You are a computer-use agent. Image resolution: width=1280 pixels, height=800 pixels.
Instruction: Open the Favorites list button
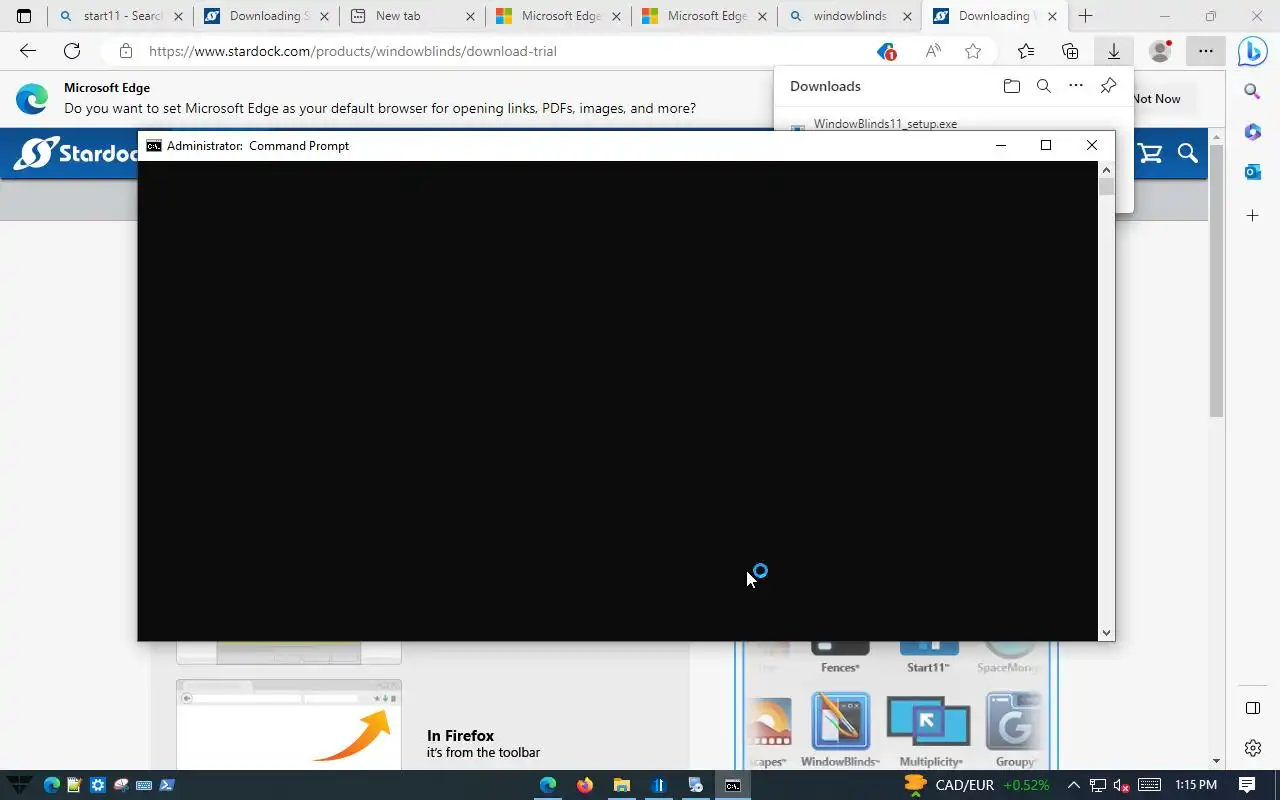(1026, 51)
